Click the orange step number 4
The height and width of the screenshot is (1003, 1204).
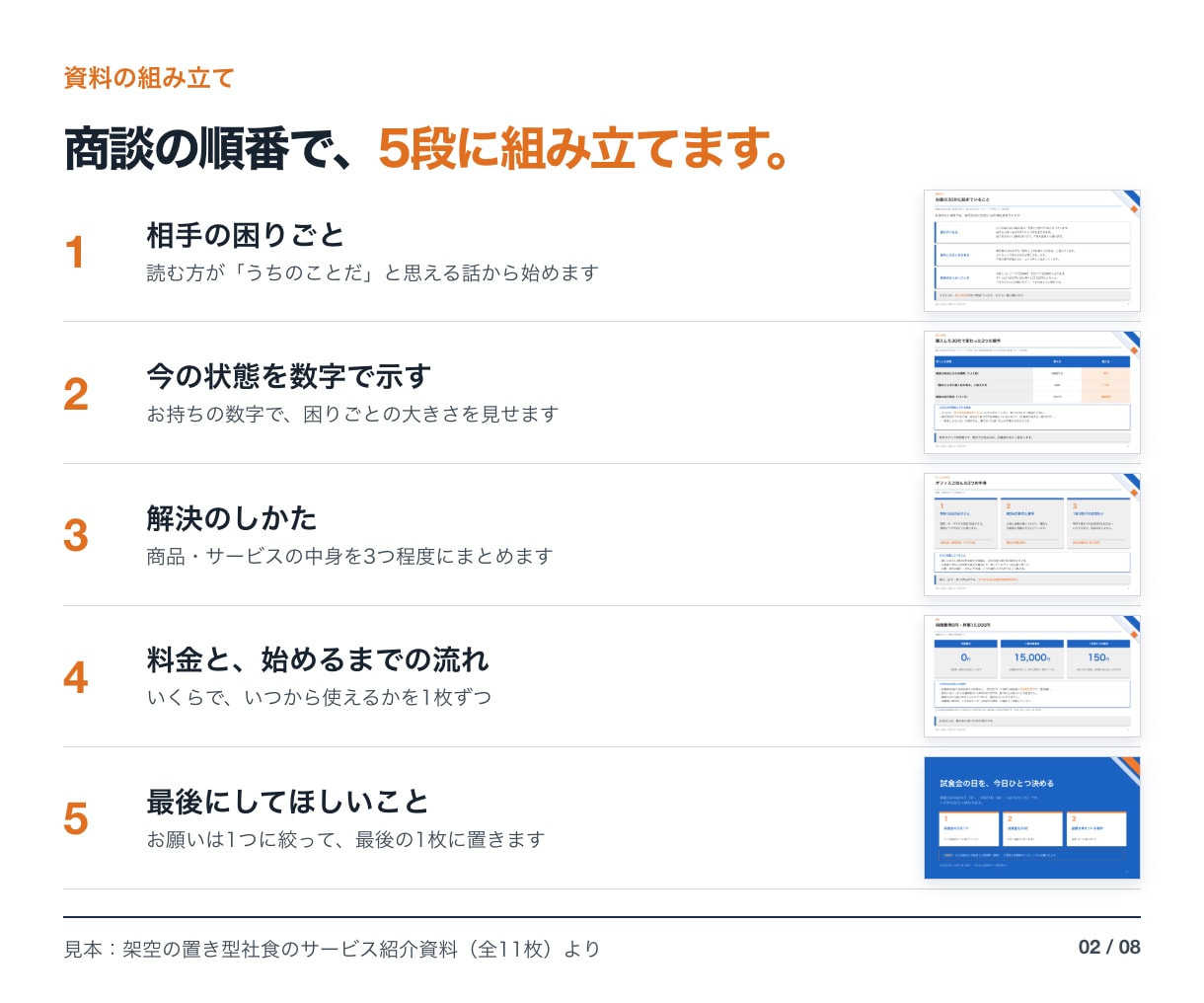point(76,677)
